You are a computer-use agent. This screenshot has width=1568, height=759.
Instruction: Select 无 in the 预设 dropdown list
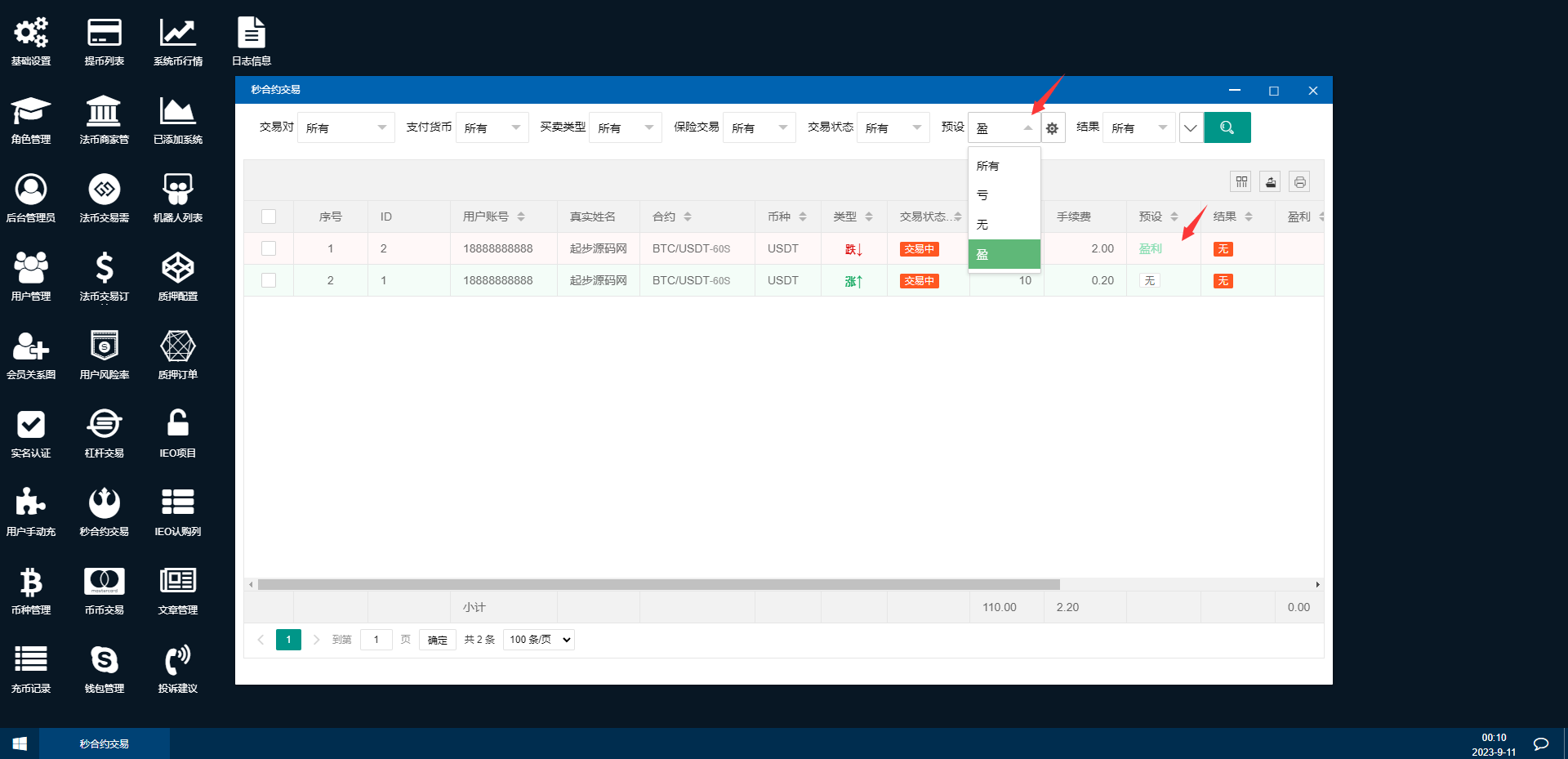click(1004, 225)
